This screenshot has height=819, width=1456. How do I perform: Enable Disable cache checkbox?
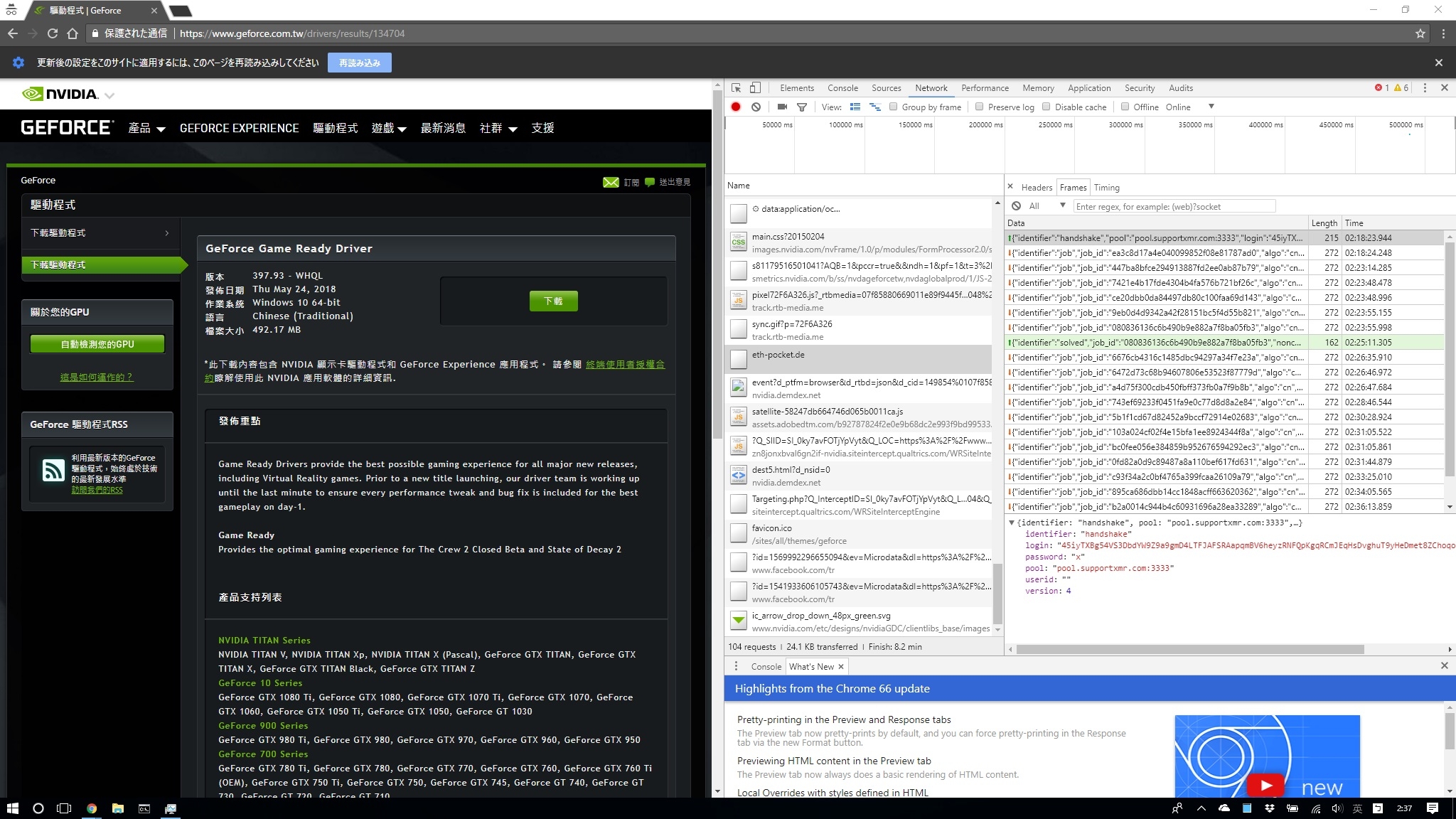click(x=1046, y=107)
